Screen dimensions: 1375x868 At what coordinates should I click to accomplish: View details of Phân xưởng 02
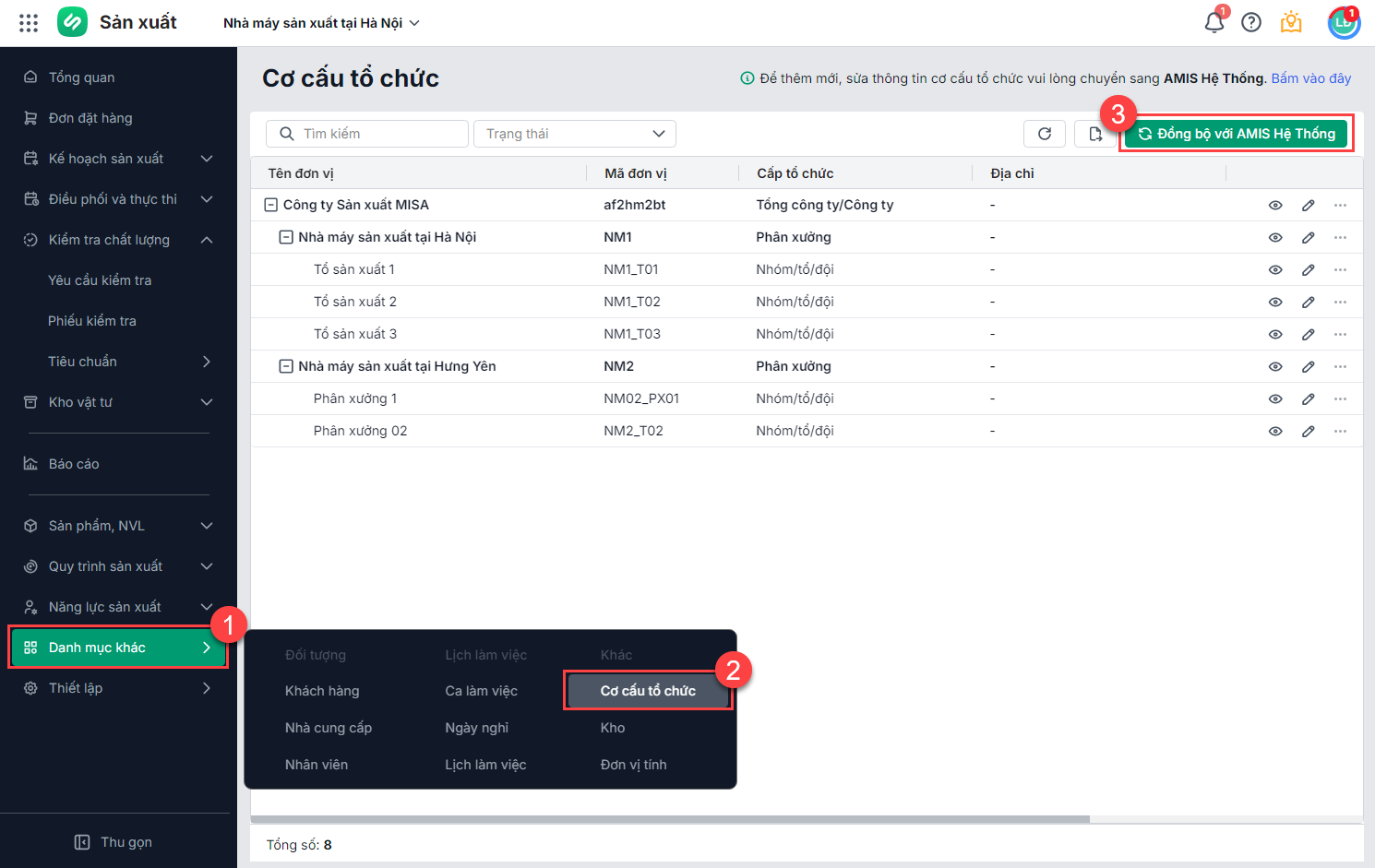click(1275, 432)
